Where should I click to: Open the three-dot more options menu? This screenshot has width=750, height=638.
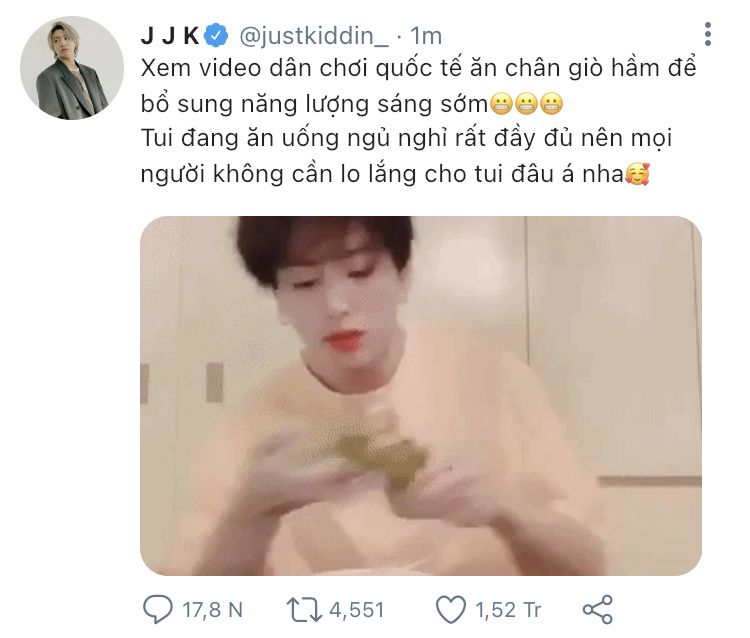coord(708,34)
